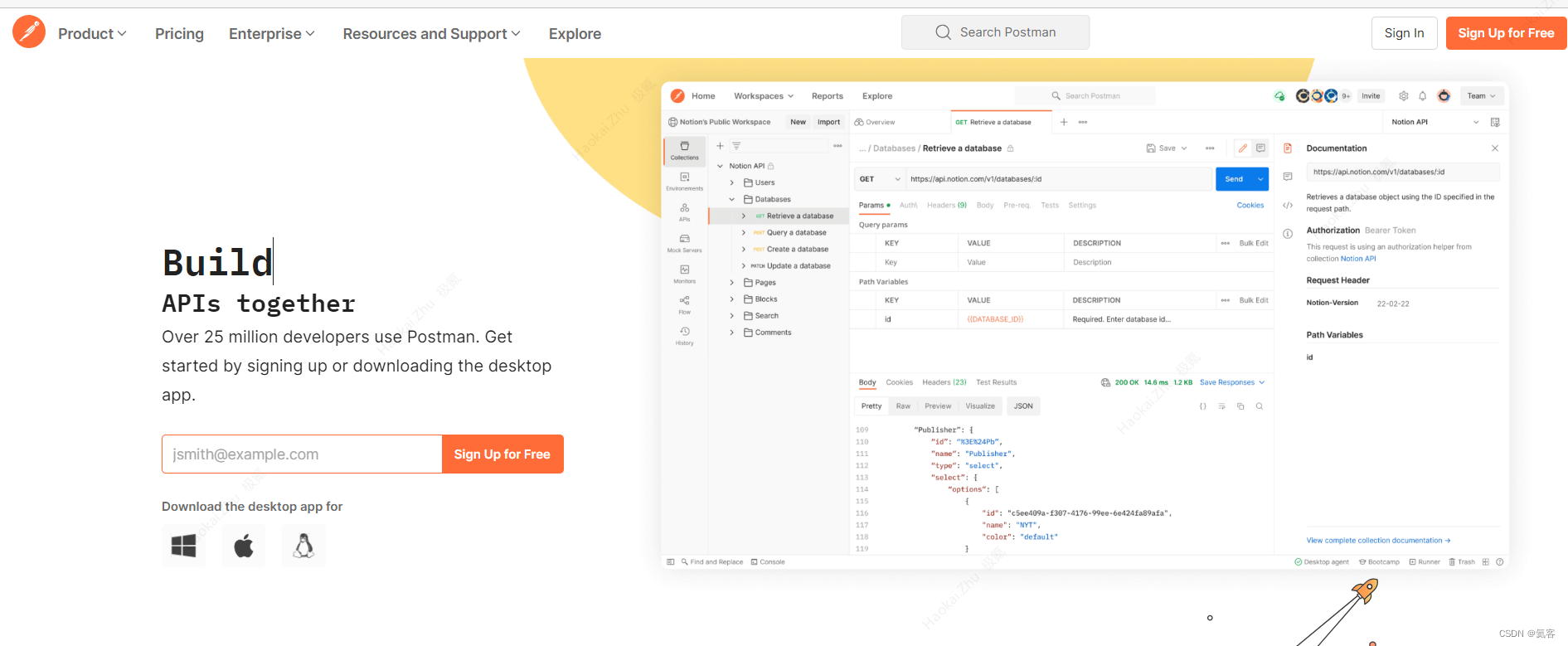Open the JSON format dropdown
This screenshot has width=1568, height=646.
click(1024, 406)
